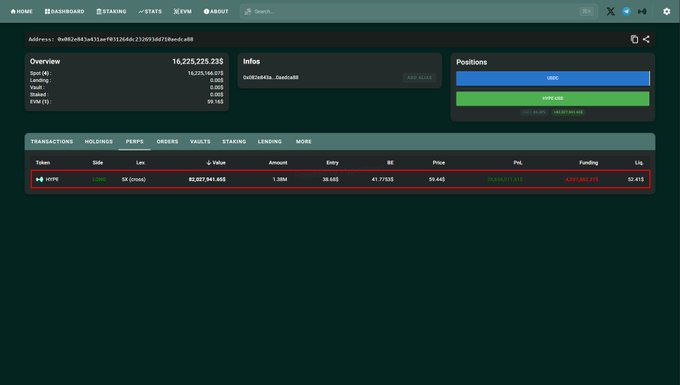Select the blue USDC position bar
The image size is (680, 385).
[552, 78]
